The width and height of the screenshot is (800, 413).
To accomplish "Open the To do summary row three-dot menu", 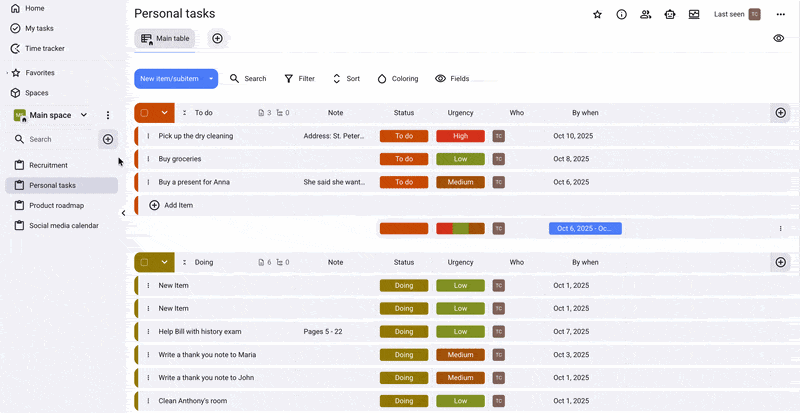I will [780, 229].
